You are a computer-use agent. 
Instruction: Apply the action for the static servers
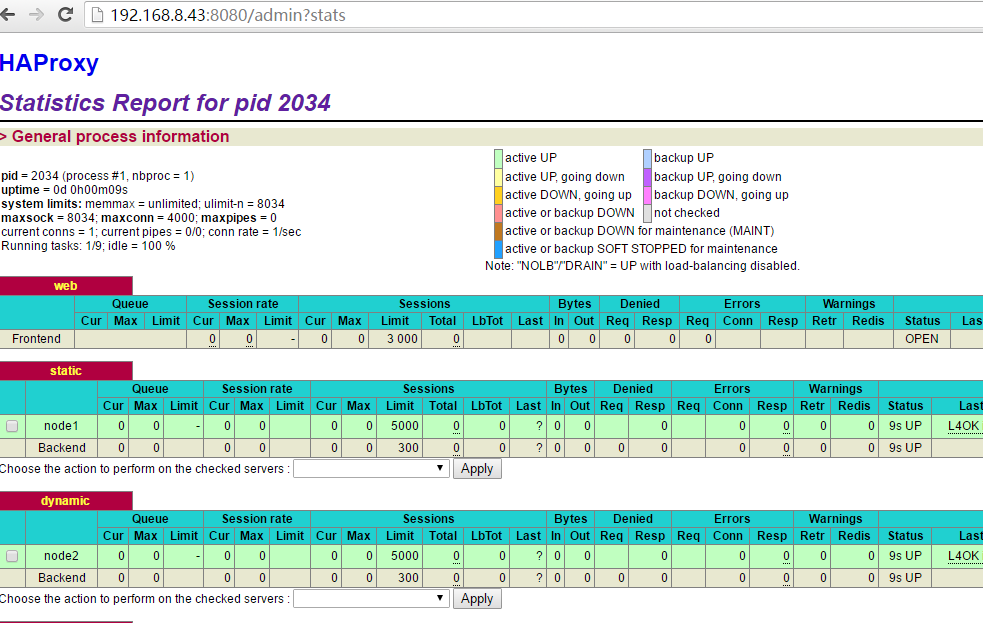coord(477,469)
